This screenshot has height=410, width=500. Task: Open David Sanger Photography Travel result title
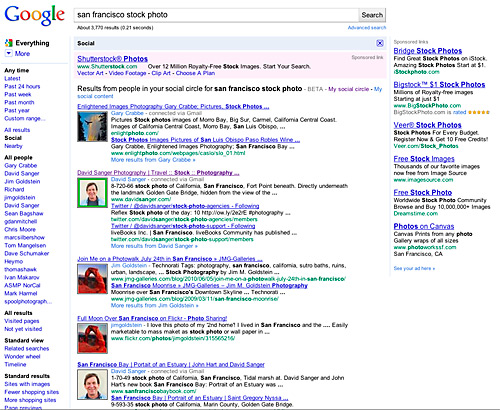point(158,173)
